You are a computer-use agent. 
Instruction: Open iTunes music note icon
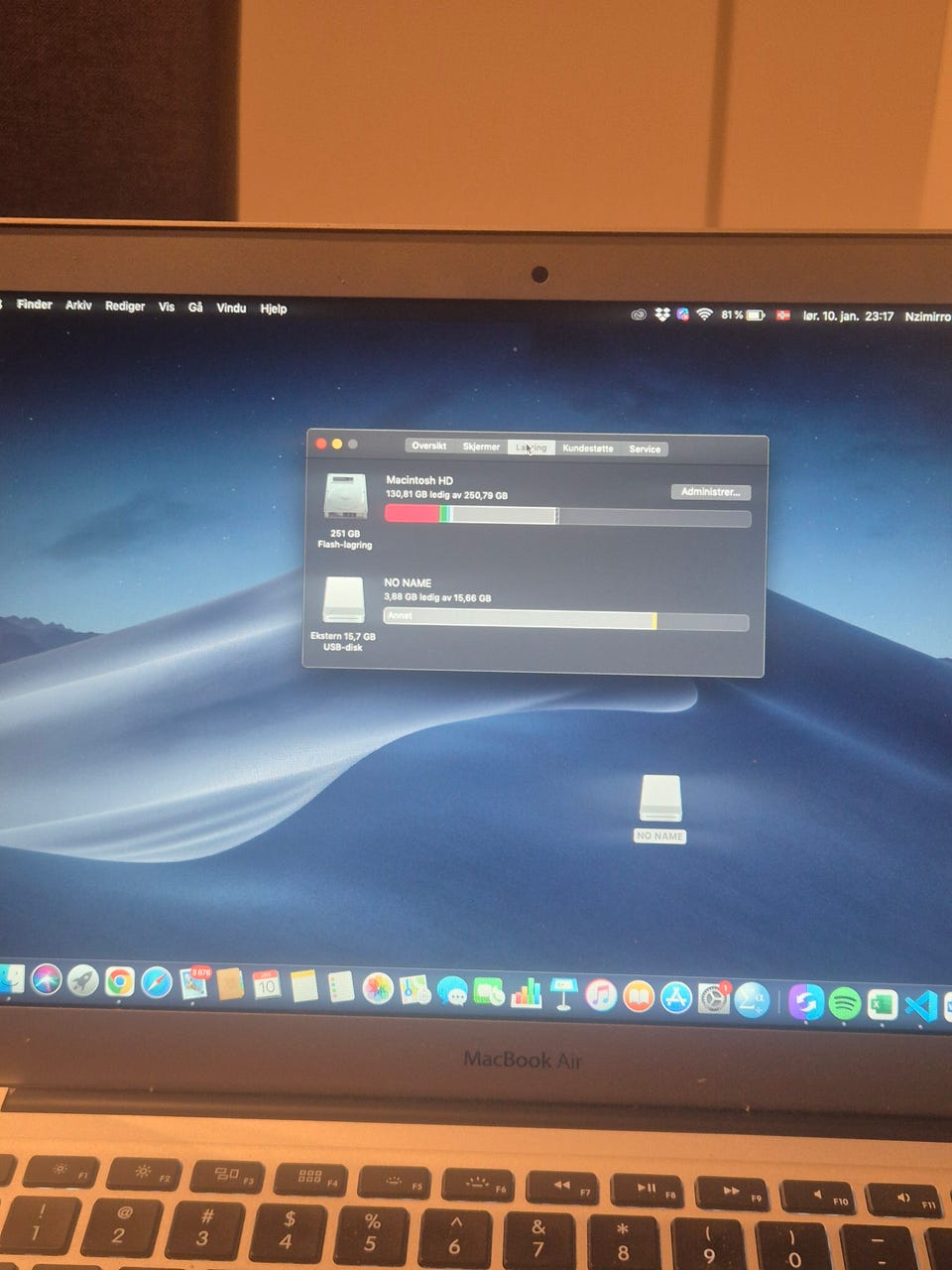point(601,994)
